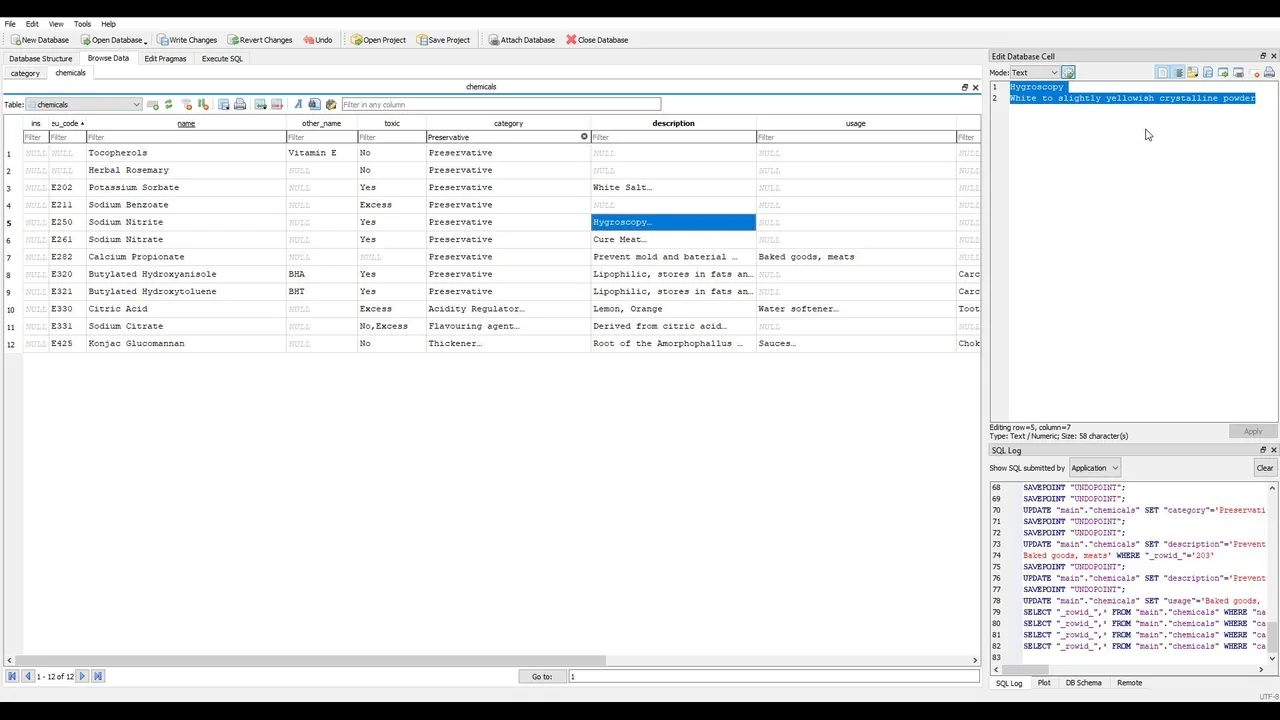
Task: Float the SQL Log panel
Action: coord(1262,450)
